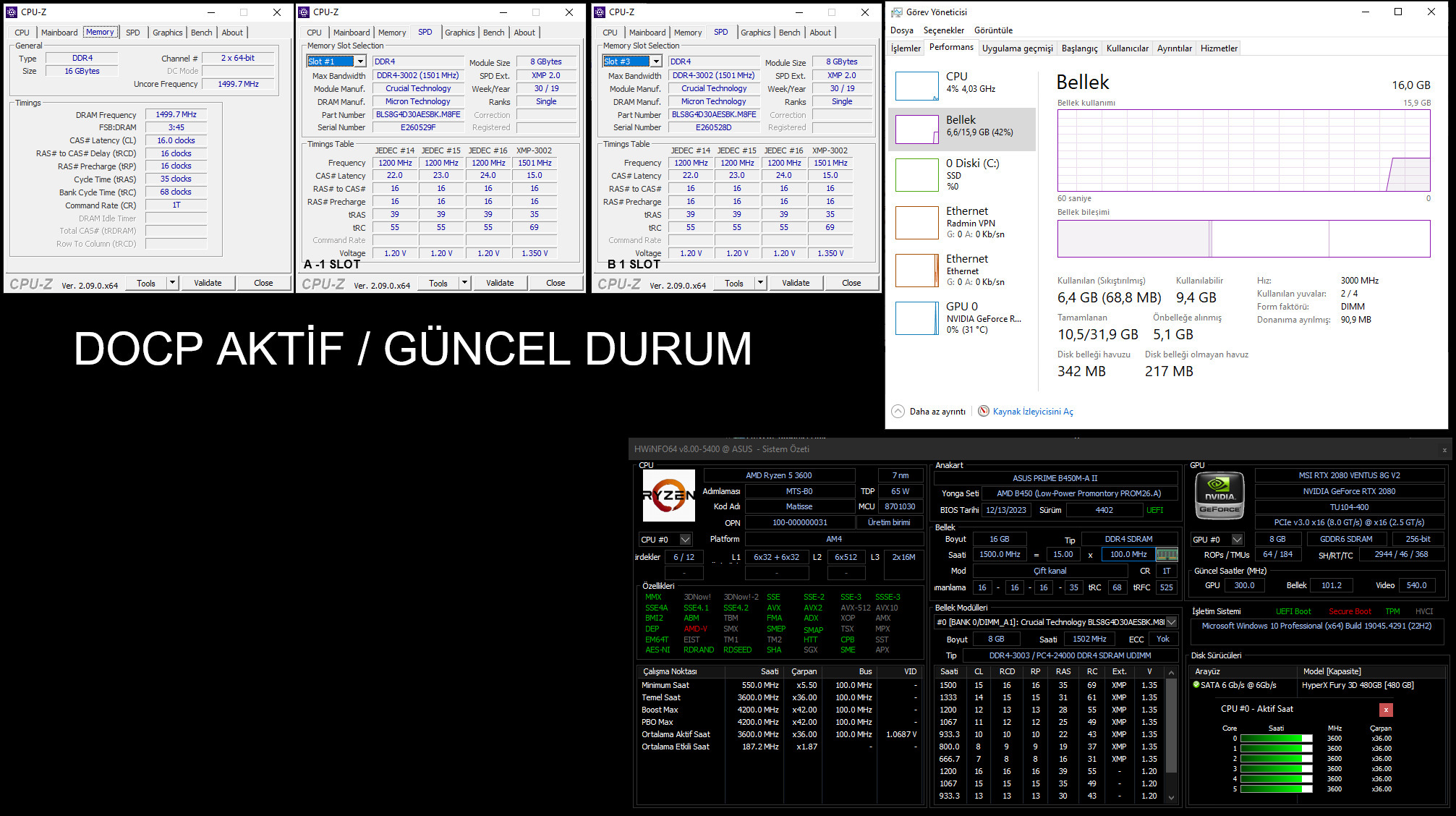Expand the GPU #0 selector dropdown
The height and width of the screenshot is (816, 1456).
[1237, 540]
